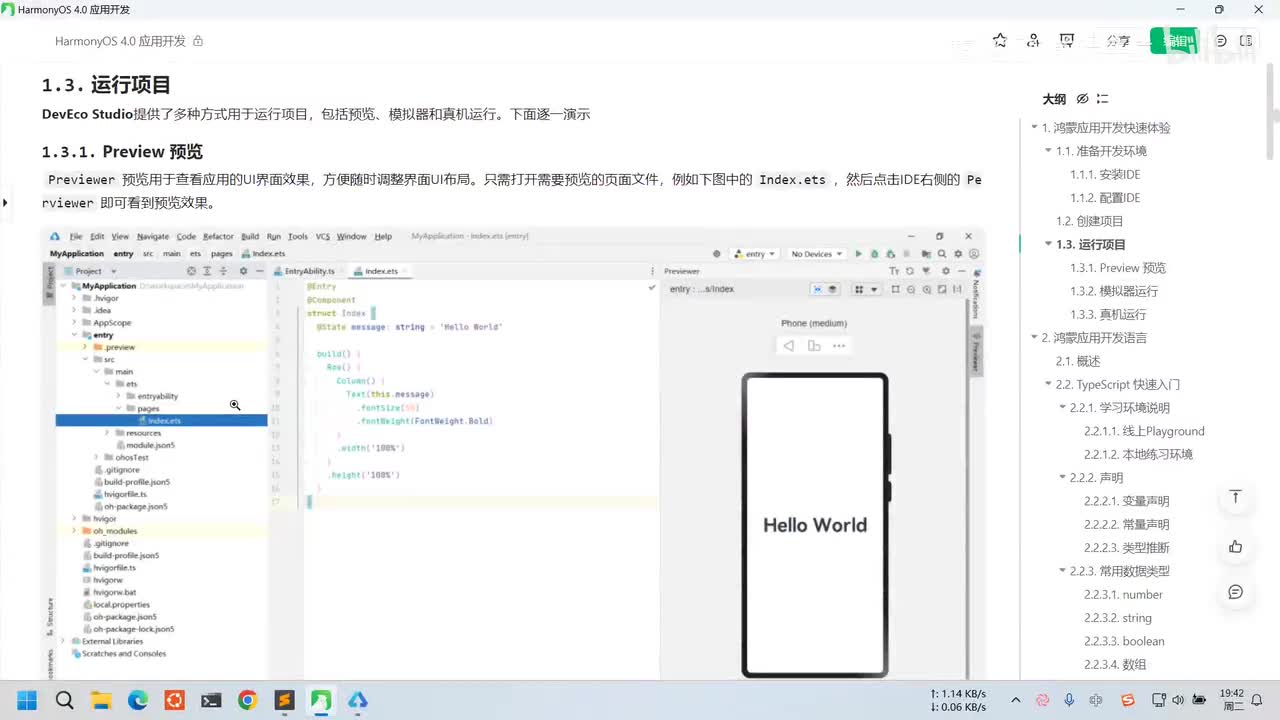Click the outline list-level icon

click(1102, 99)
